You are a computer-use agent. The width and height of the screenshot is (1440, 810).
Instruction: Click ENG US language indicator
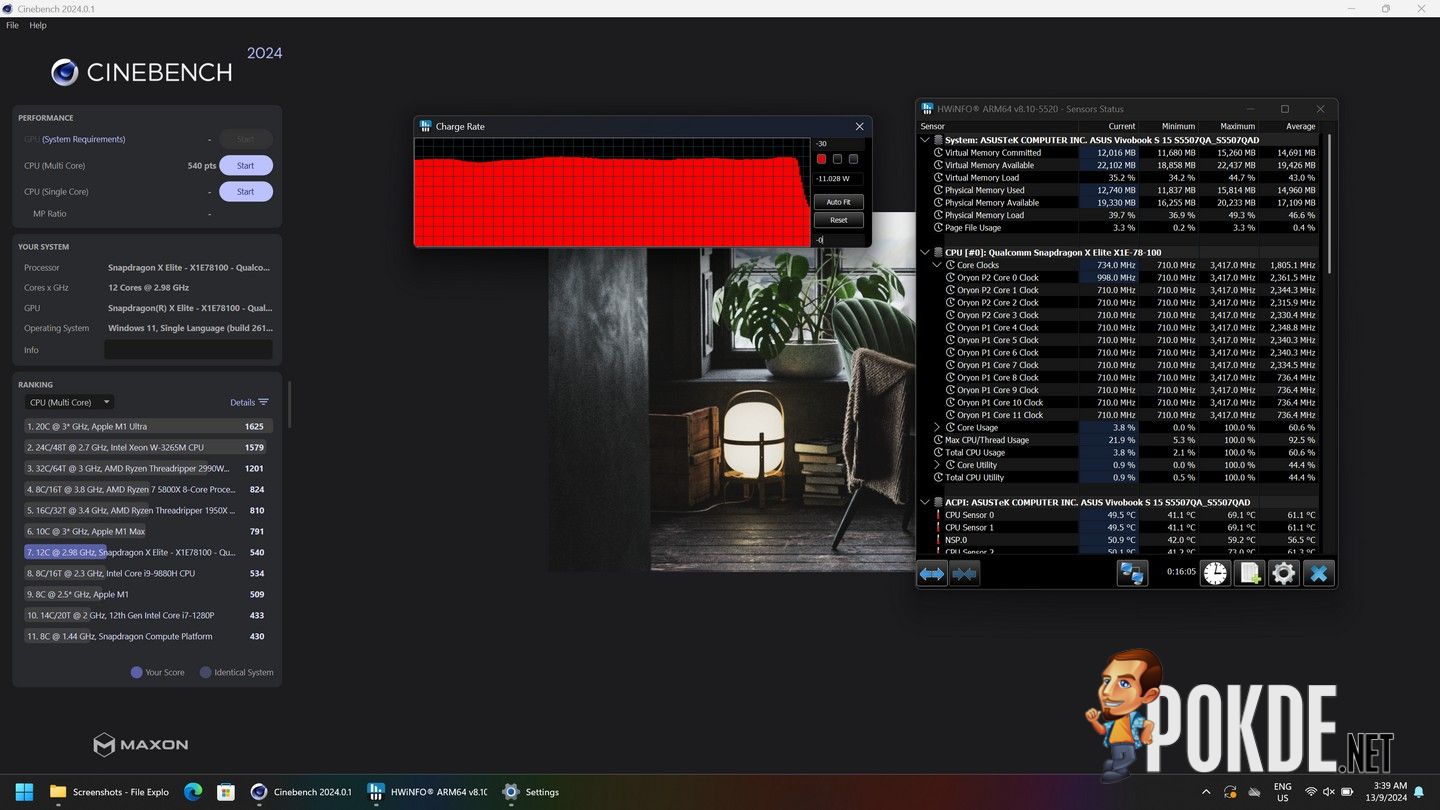1282,792
